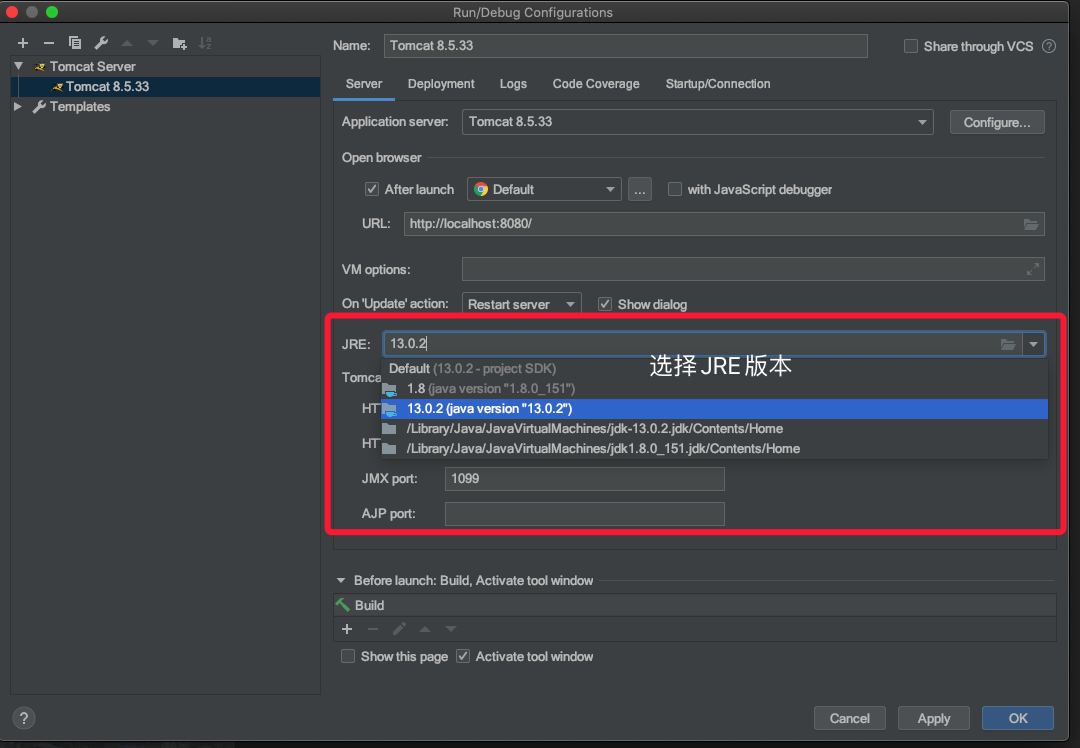Select jdk1.8.0_151.jdk path option
The width and height of the screenshot is (1080, 748).
point(714,448)
